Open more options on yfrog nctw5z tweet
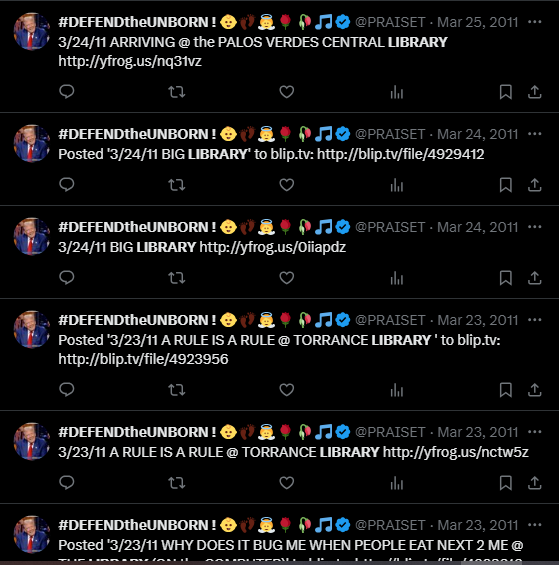 (x=534, y=432)
